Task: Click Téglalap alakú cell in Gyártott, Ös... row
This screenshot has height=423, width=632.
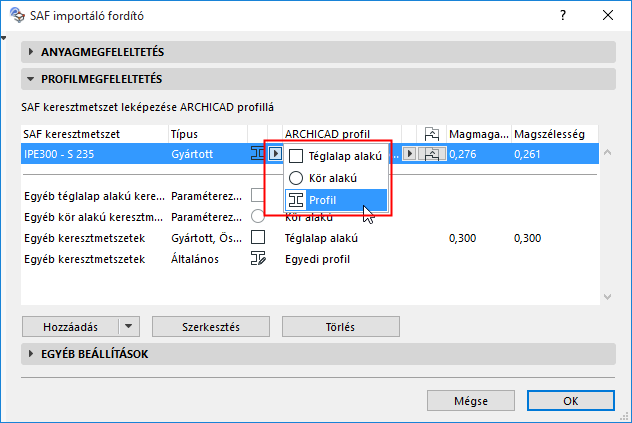Action: (x=321, y=238)
